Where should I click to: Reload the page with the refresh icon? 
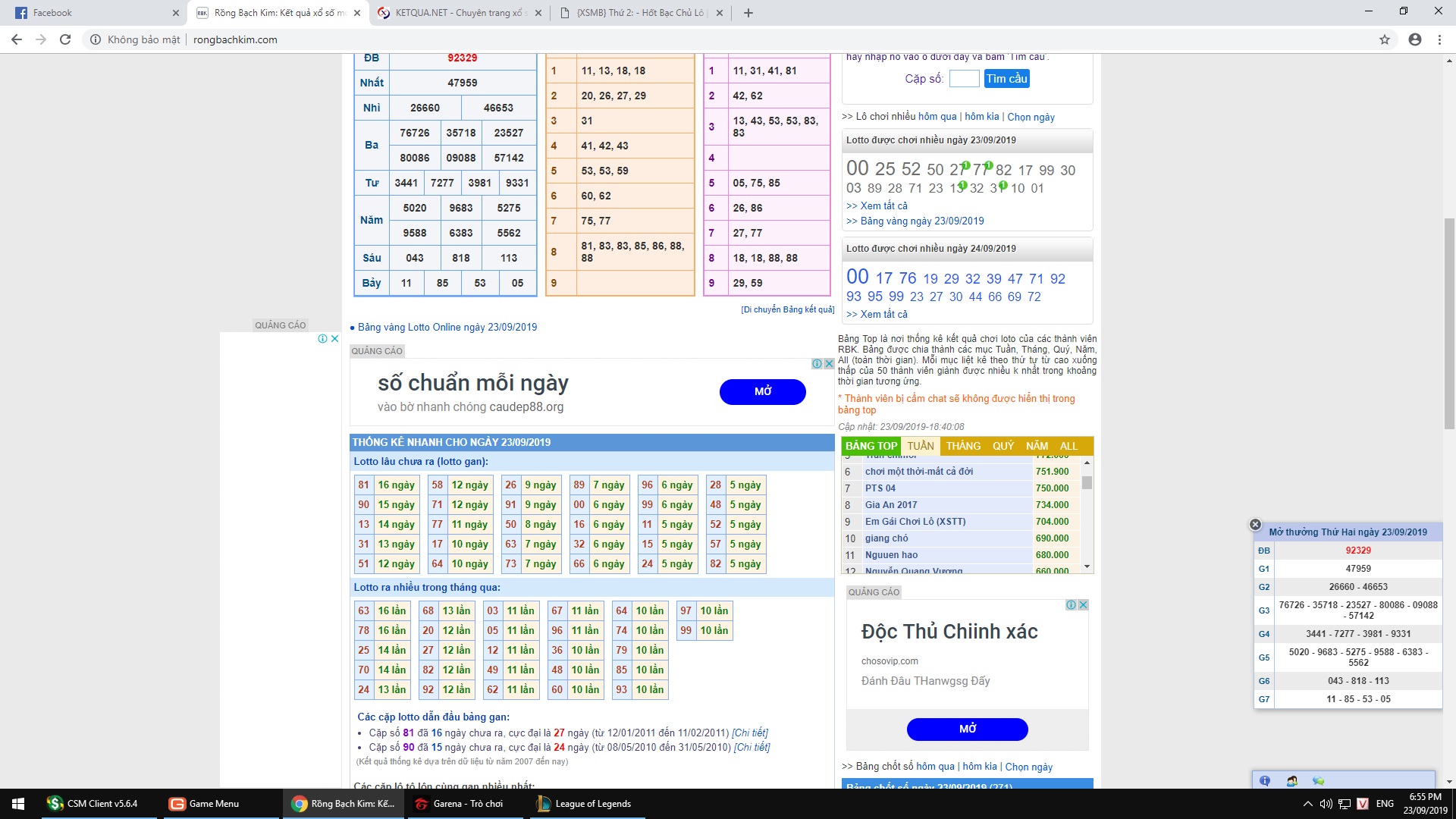click(65, 39)
